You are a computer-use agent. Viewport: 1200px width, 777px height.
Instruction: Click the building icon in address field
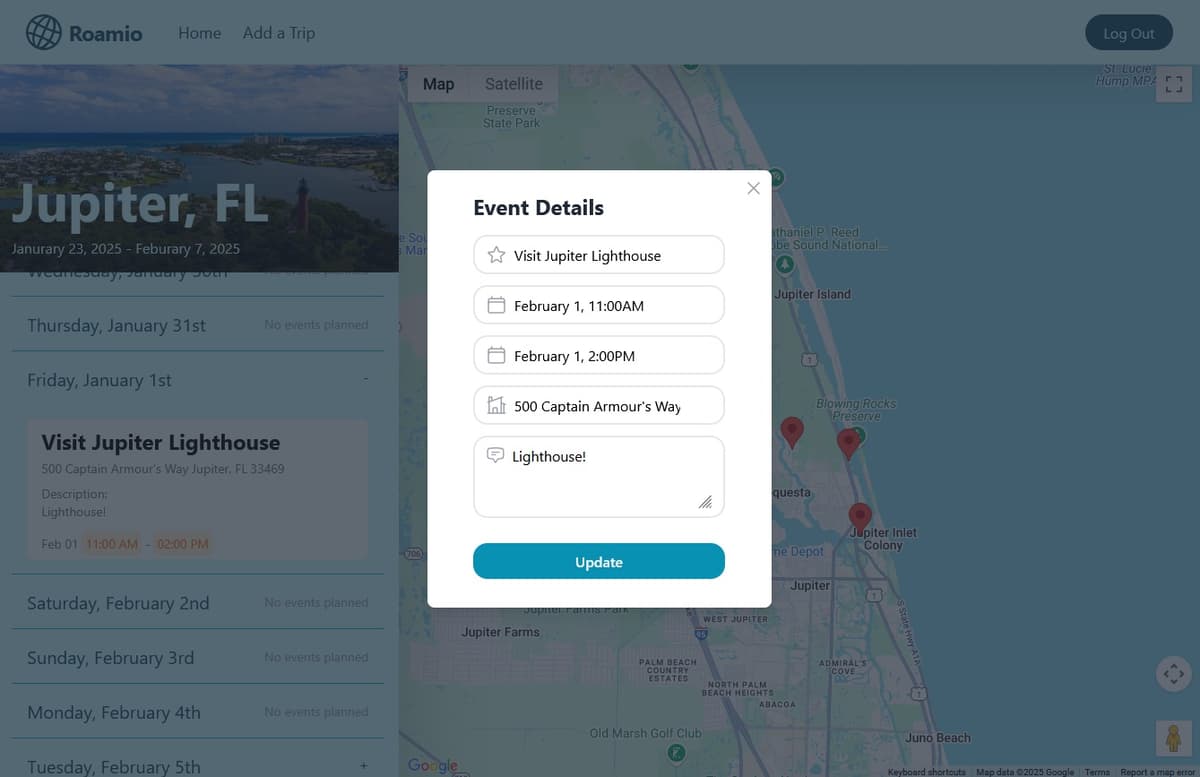[x=496, y=405]
